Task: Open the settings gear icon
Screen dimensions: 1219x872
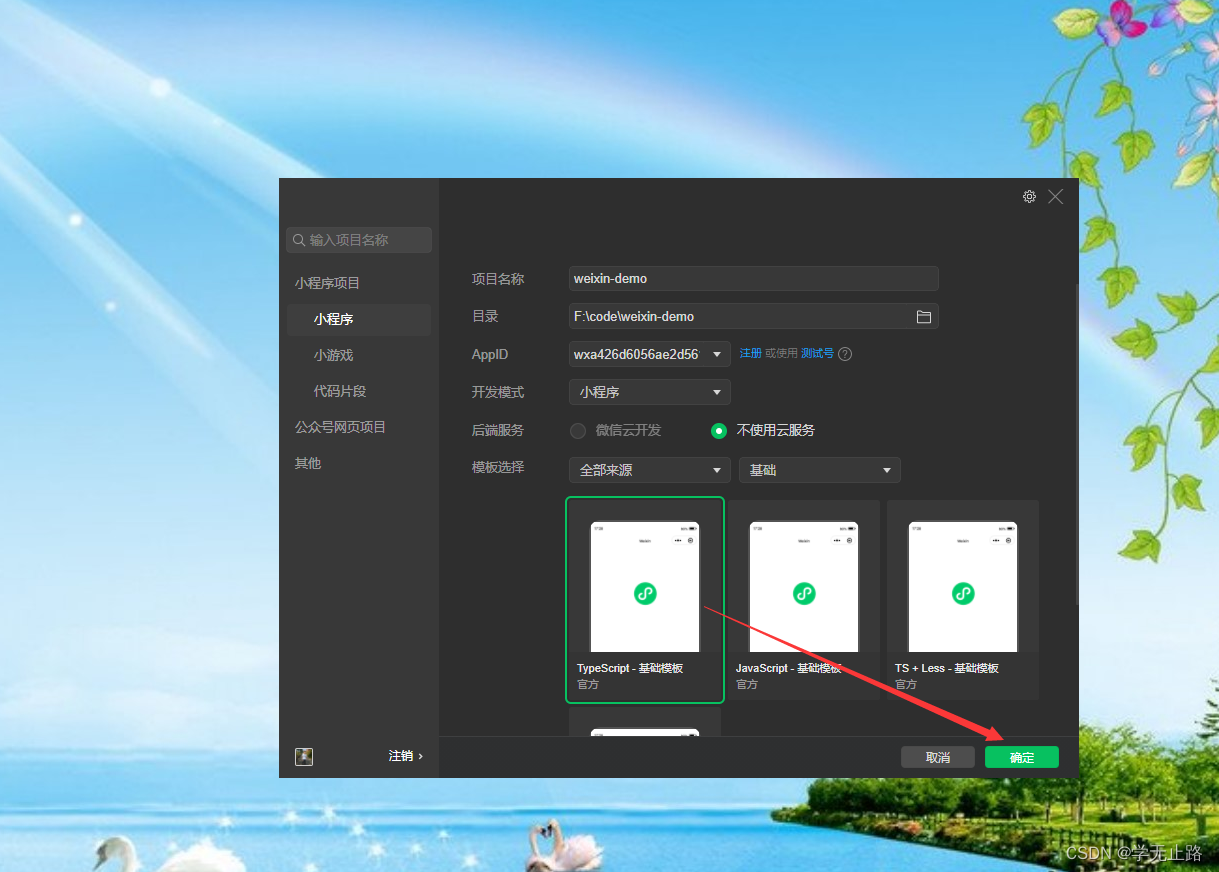Action: tap(1029, 197)
